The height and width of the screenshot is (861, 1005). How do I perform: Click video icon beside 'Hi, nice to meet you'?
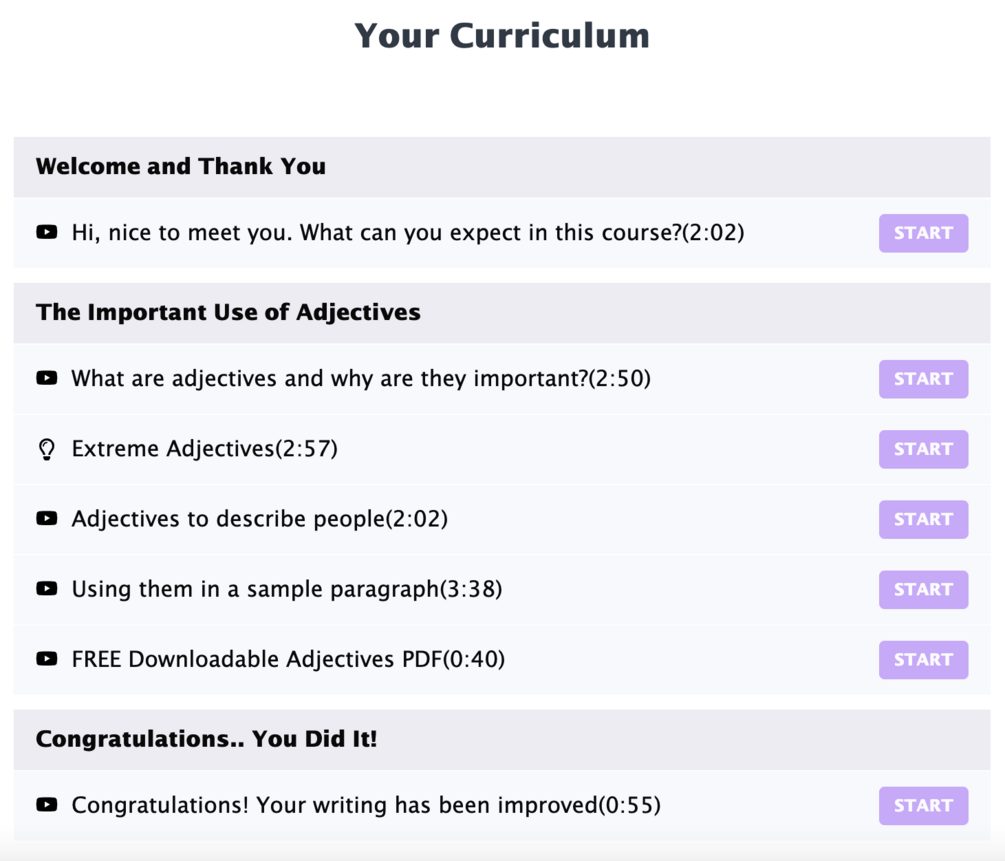pos(46,233)
